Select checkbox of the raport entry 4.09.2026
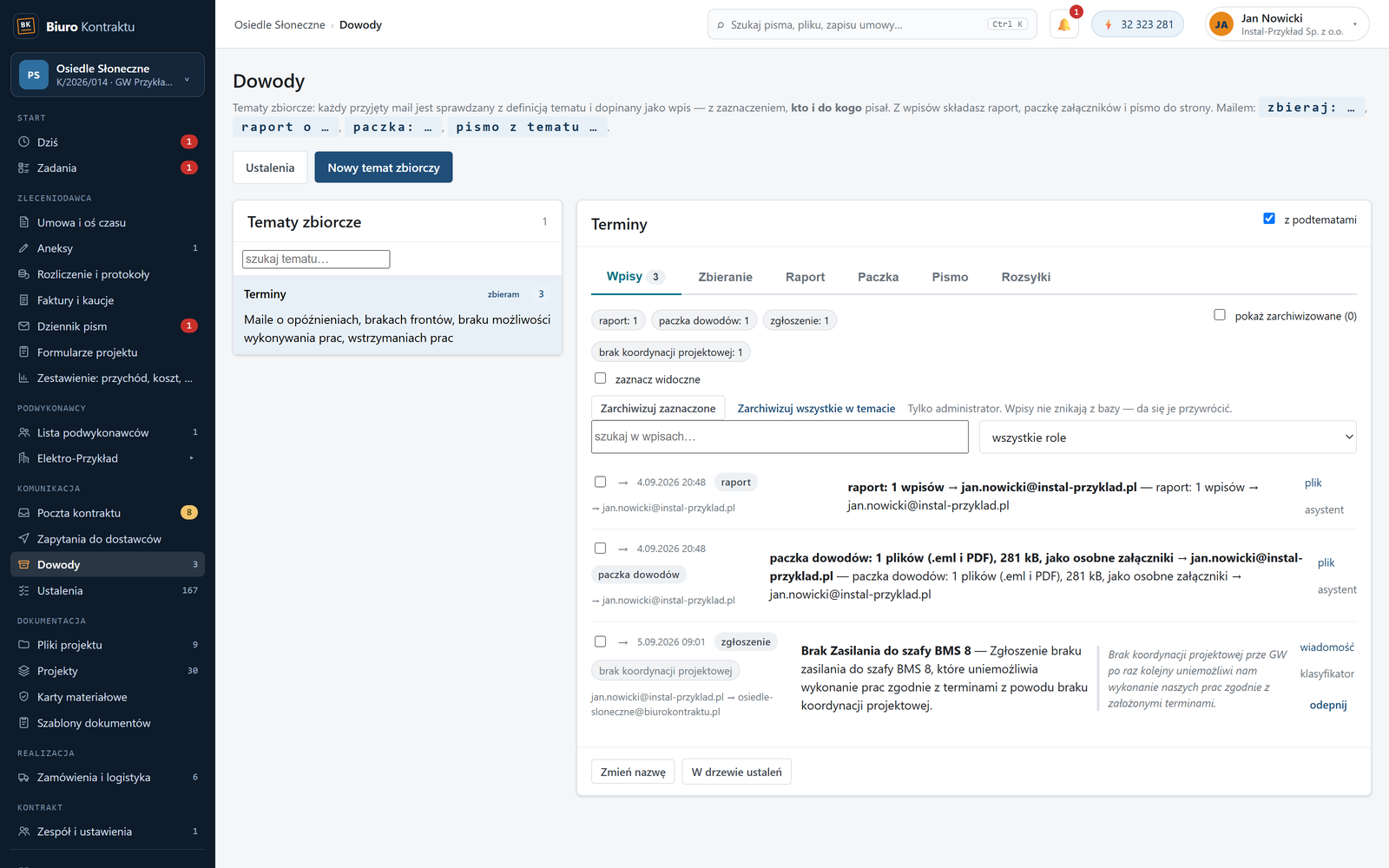The height and width of the screenshot is (868, 1389). pyautogui.click(x=600, y=482)
